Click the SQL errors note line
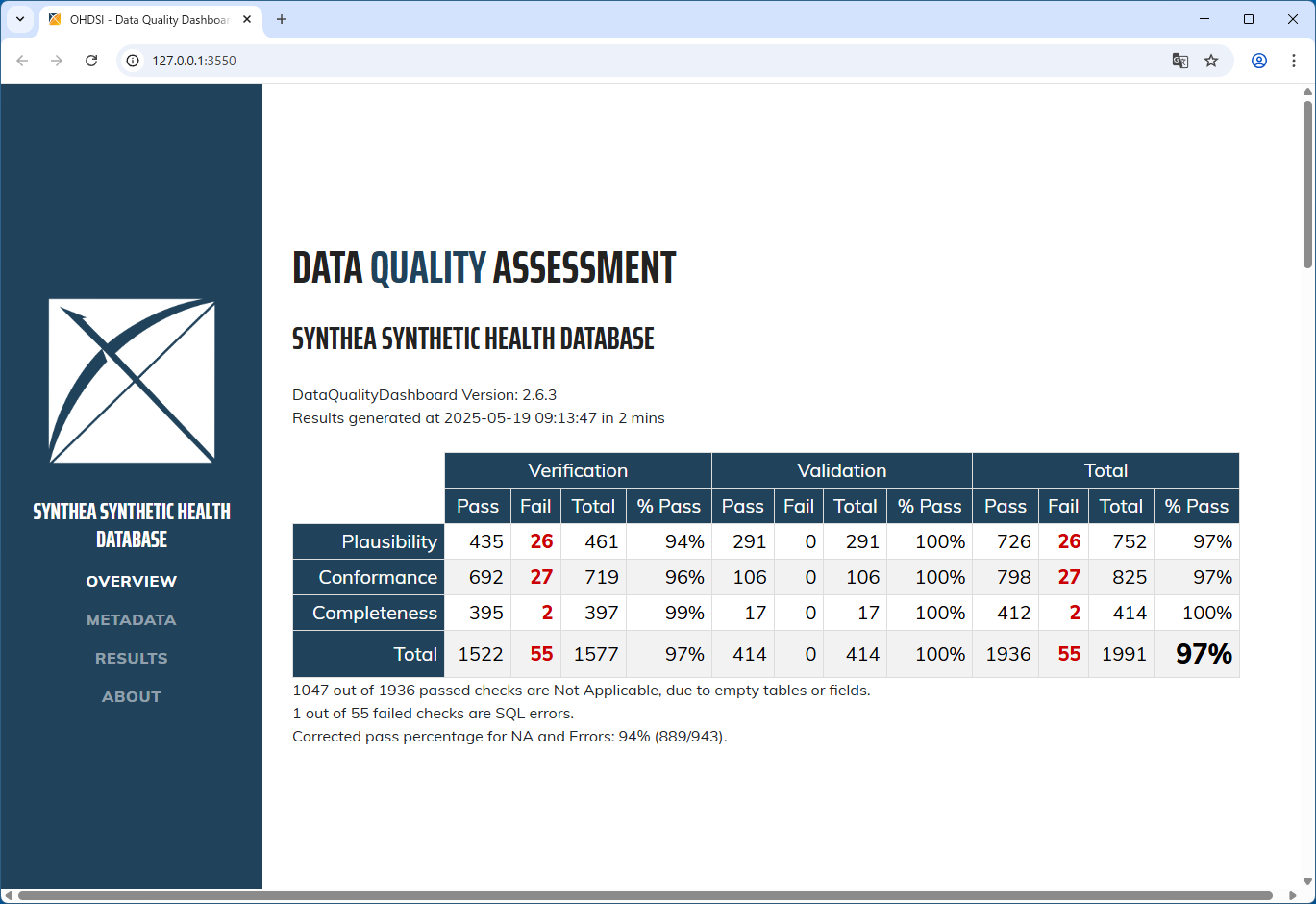This screenshot has height=904, width=1316. (x=434, y=713)
